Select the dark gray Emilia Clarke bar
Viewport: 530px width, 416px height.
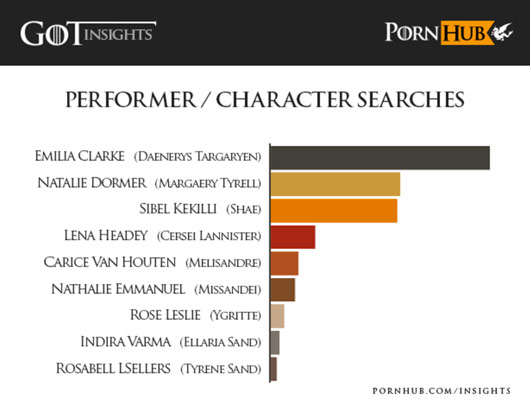click(x=380, y=158)
